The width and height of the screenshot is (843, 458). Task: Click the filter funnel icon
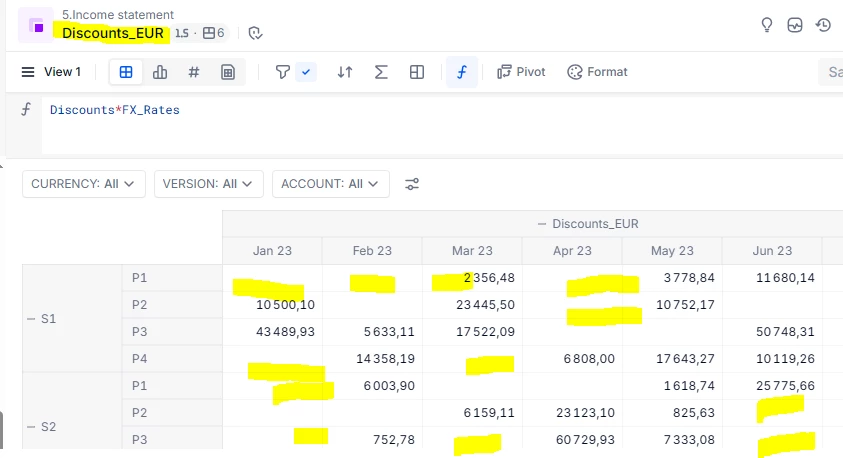(x=283, y=72)
